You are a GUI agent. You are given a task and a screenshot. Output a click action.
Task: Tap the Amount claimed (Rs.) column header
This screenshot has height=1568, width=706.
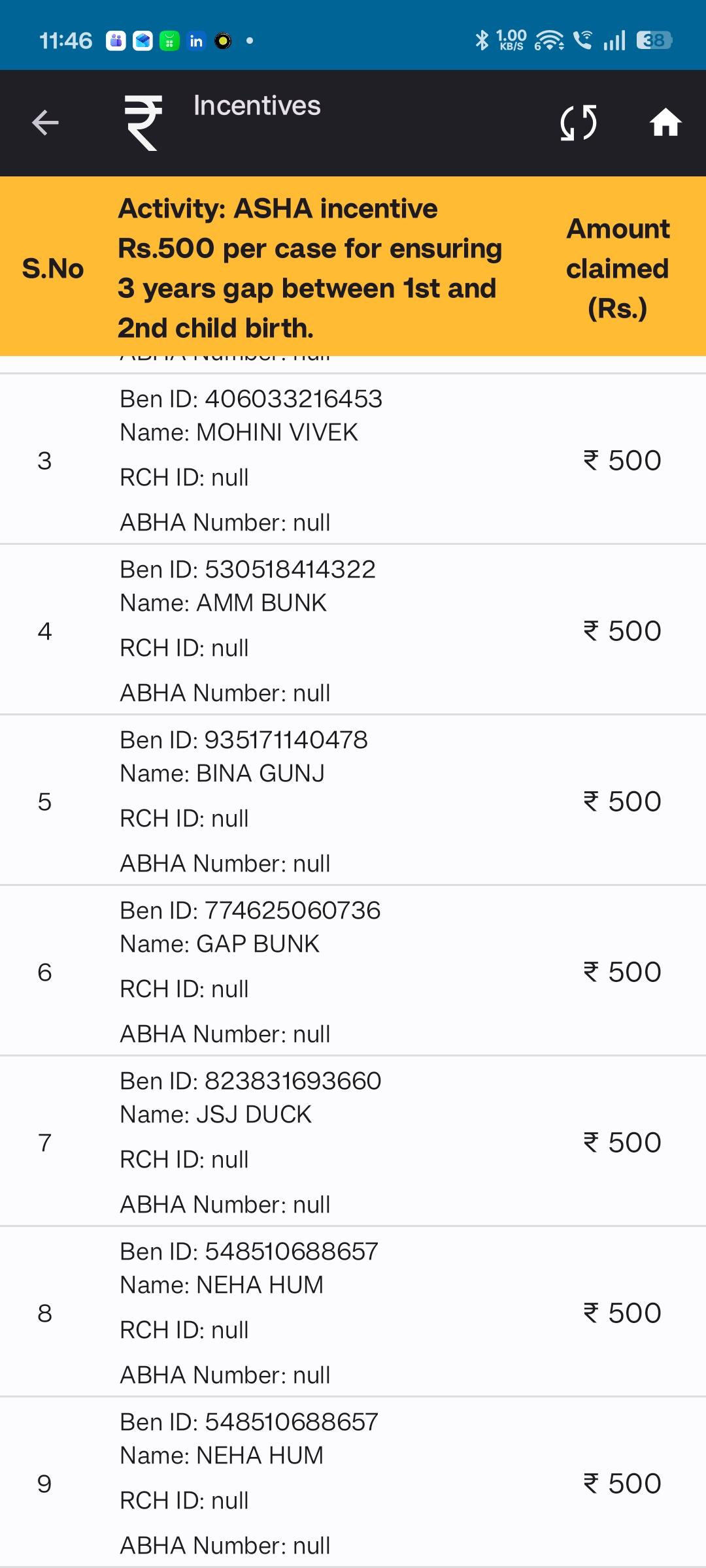tap(618, 269)
